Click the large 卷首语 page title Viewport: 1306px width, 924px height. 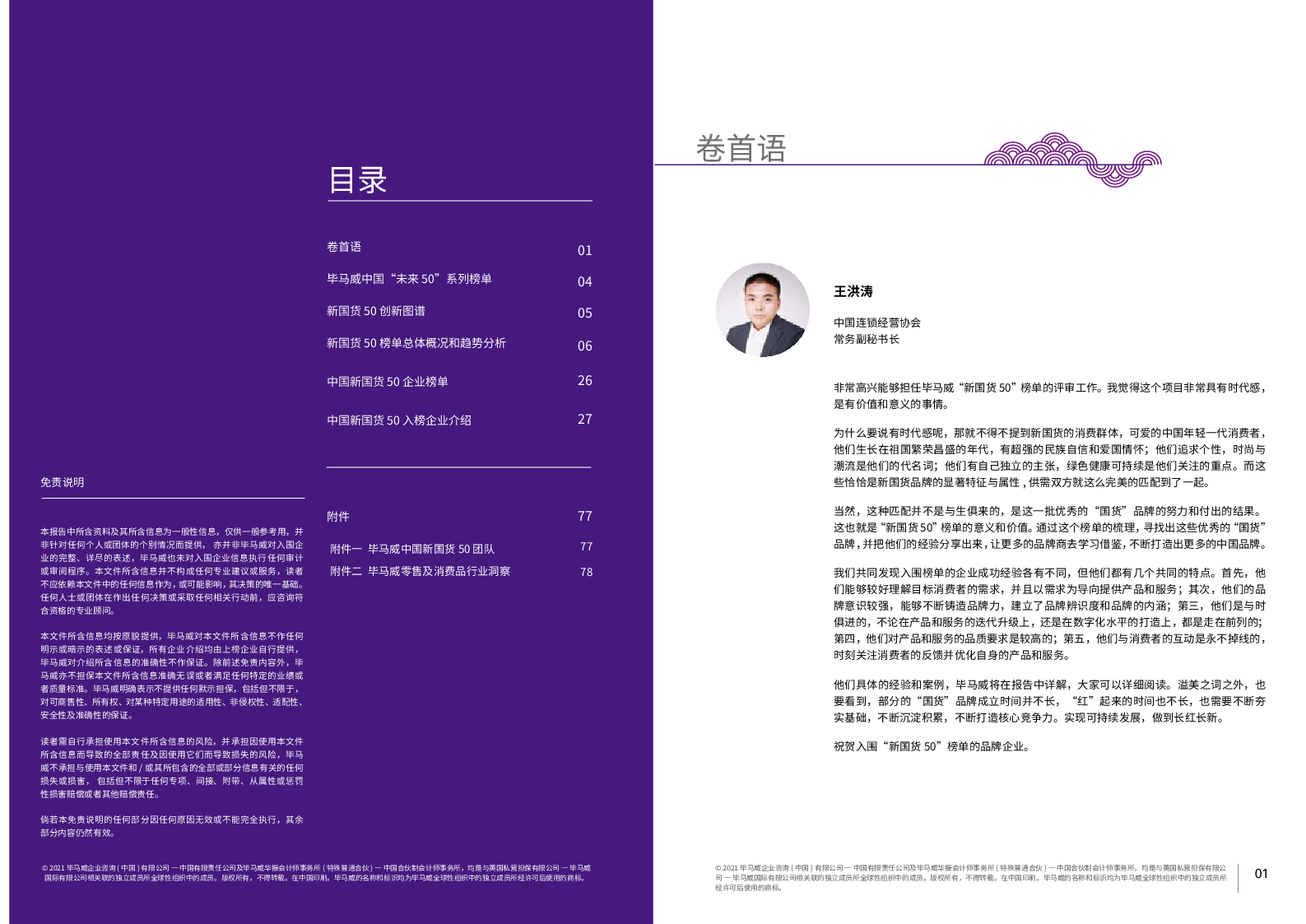coord(741,149)
